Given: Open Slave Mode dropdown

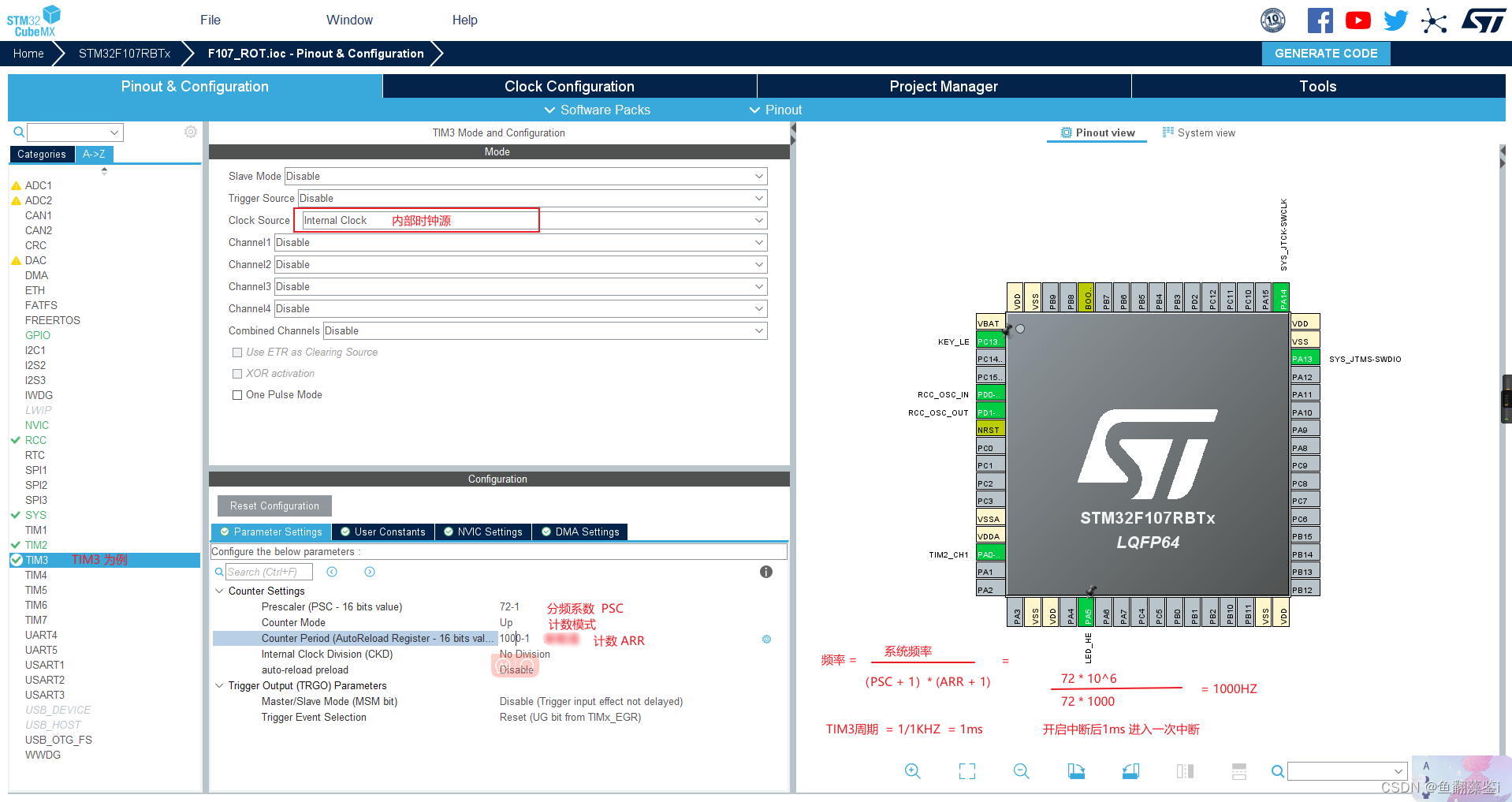Looking at the screenshot, I should pos(526,177).
